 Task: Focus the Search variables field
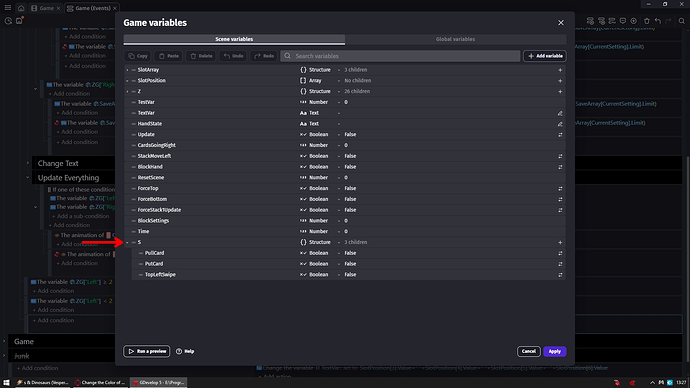coord(400,56)
